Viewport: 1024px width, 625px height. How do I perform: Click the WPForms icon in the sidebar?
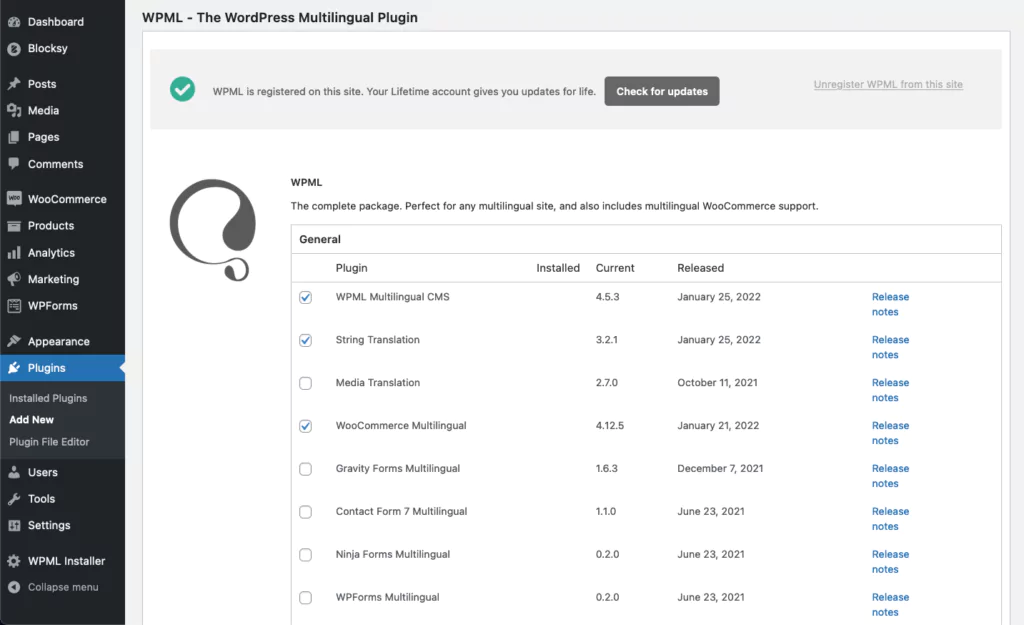[14, 306]
